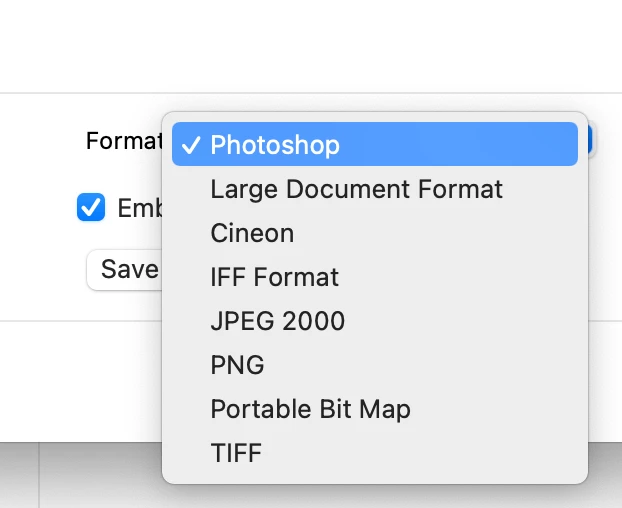The height and width of the screenshot is (508, 622).
Task: Click the checkmark beside Photoshop
Action: (191, 145)
